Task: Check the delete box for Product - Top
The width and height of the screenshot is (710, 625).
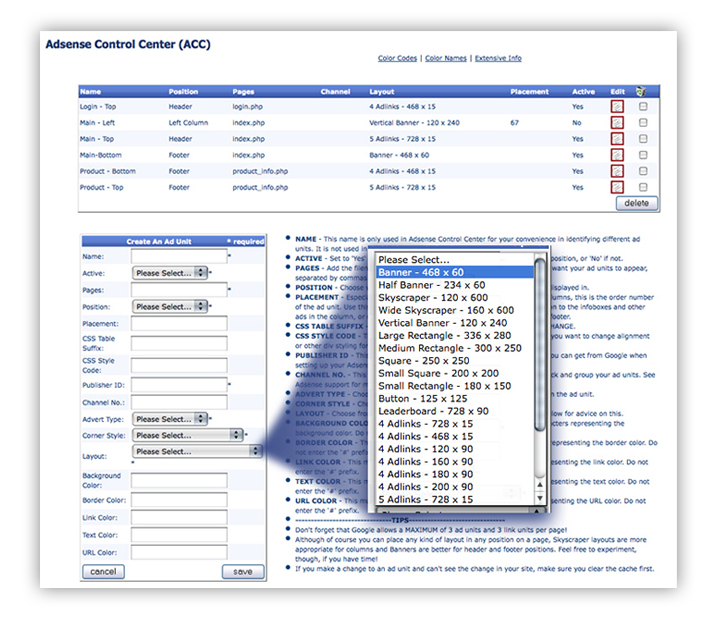Action: [643, 187]
